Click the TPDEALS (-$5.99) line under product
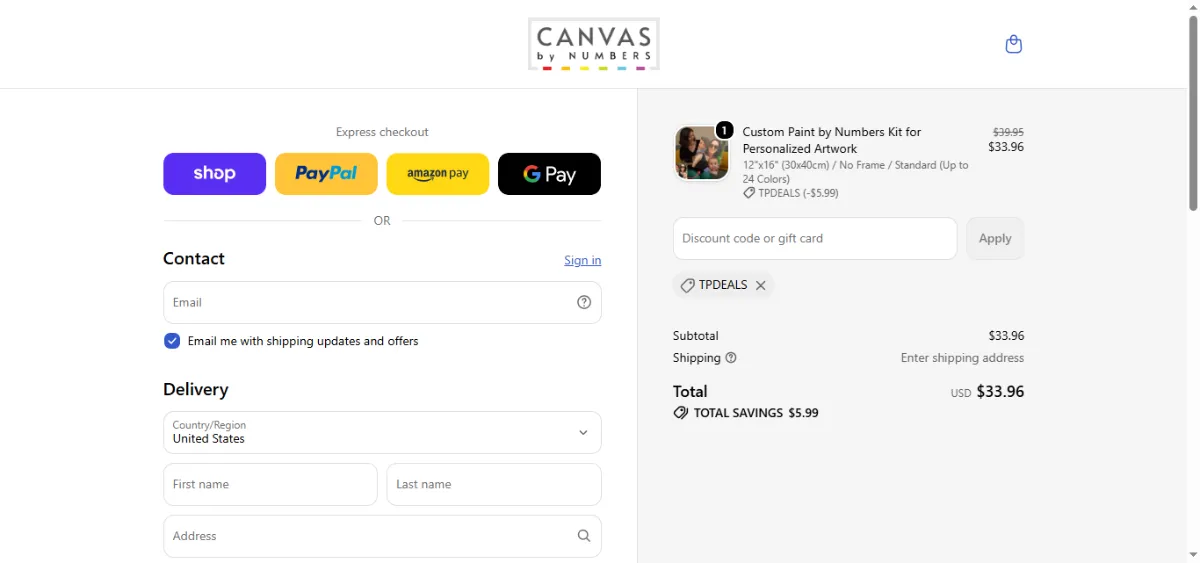 pos(791,193)
